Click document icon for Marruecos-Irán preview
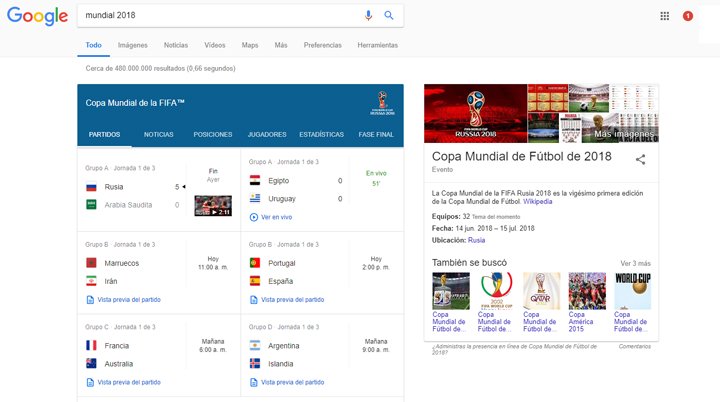This screenshot has height=402, width=720. (x=90, y=300)
